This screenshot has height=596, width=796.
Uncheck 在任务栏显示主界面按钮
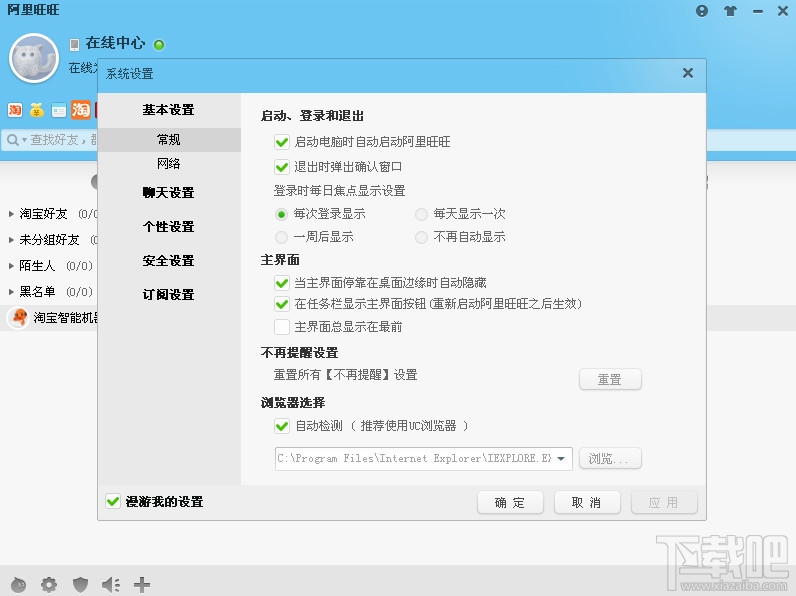point(282,304)
